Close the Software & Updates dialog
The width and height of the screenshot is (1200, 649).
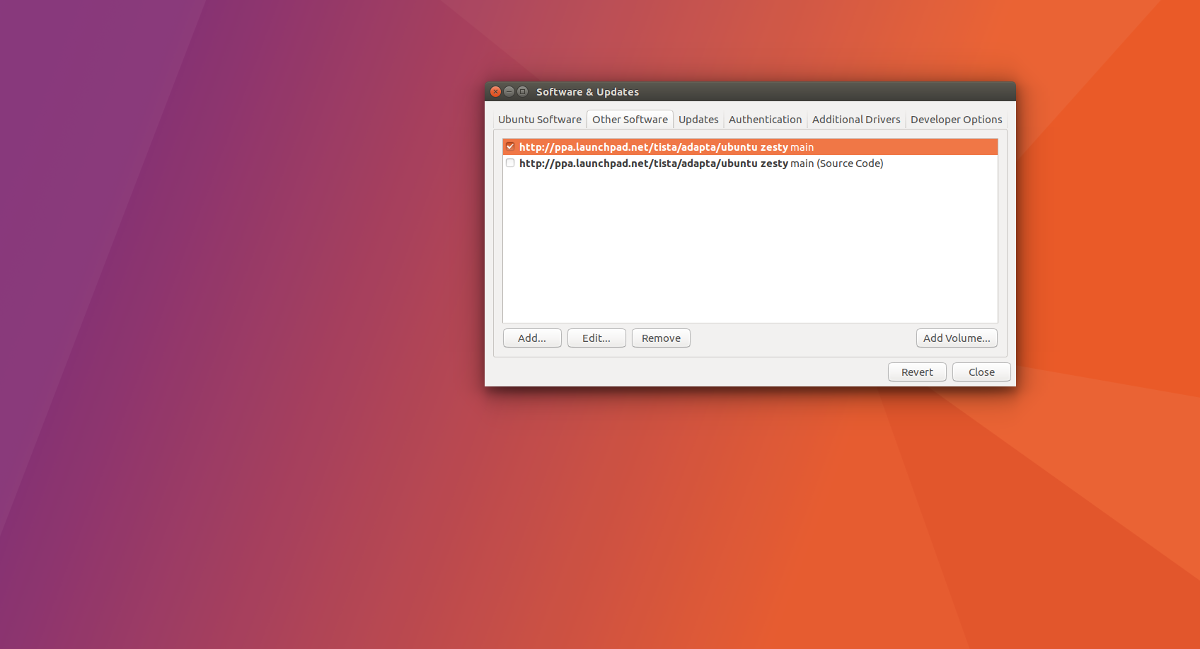[x=981, y=371]
